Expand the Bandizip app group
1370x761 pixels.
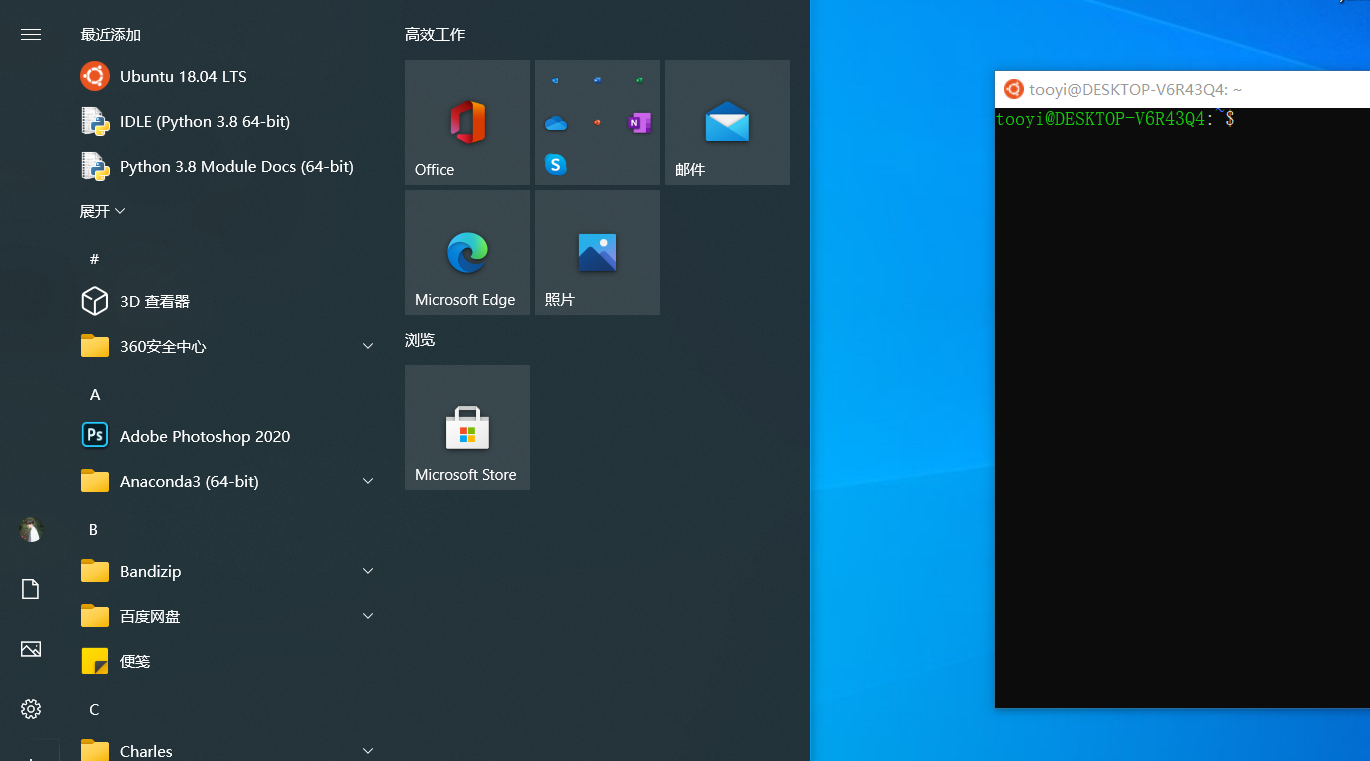368,570
